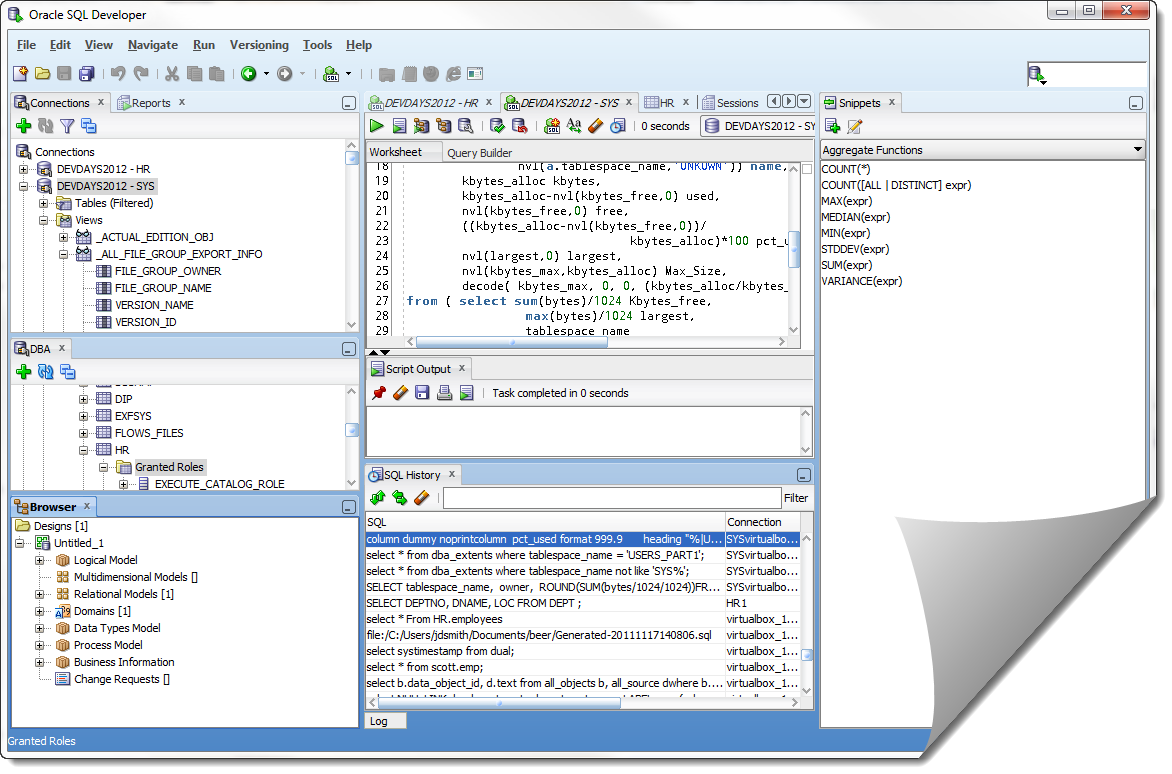Minimize the DBA panel
The width and height of the screenshot is (1172, 774).
(x=348, y=349)
